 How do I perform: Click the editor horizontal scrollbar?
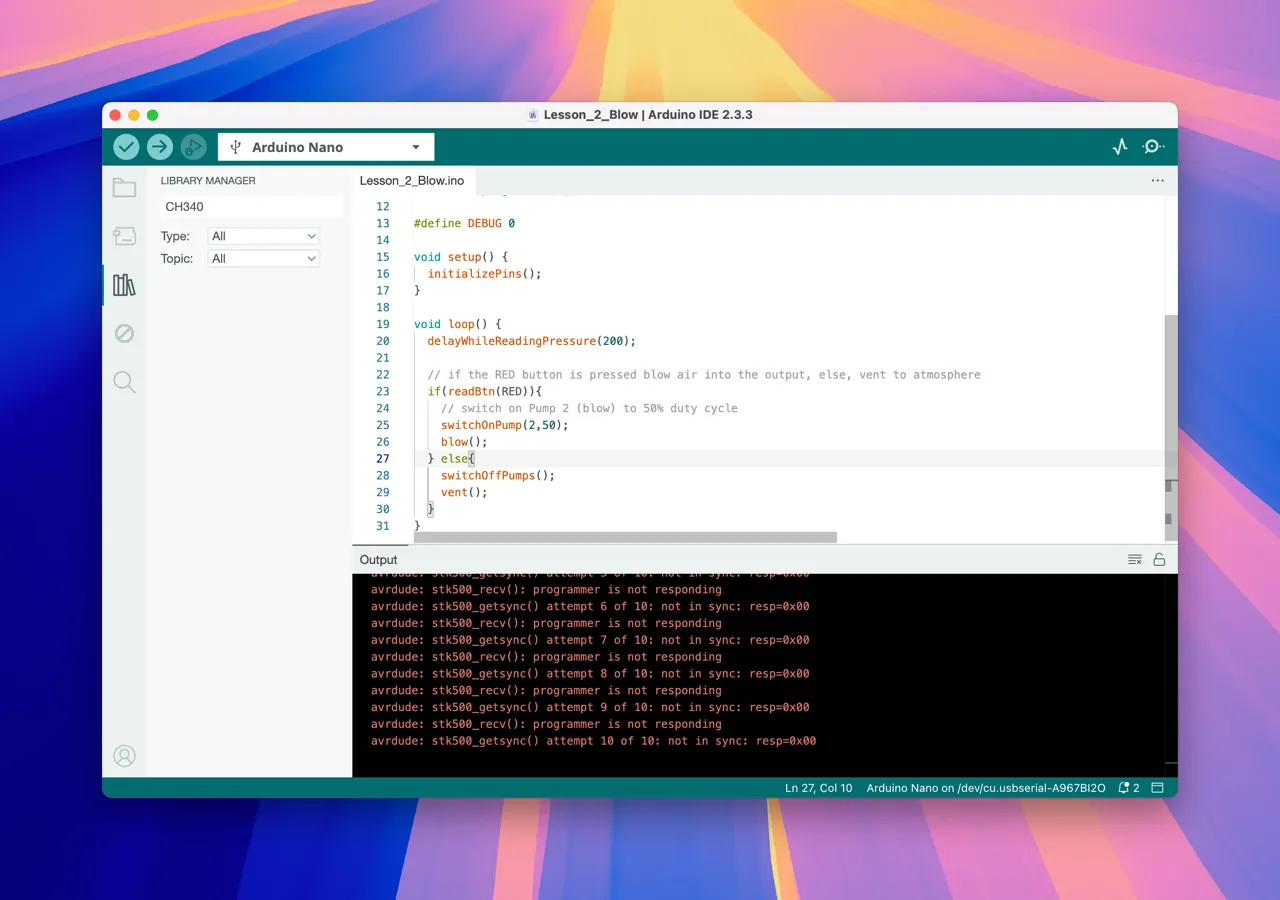point(625,537)
